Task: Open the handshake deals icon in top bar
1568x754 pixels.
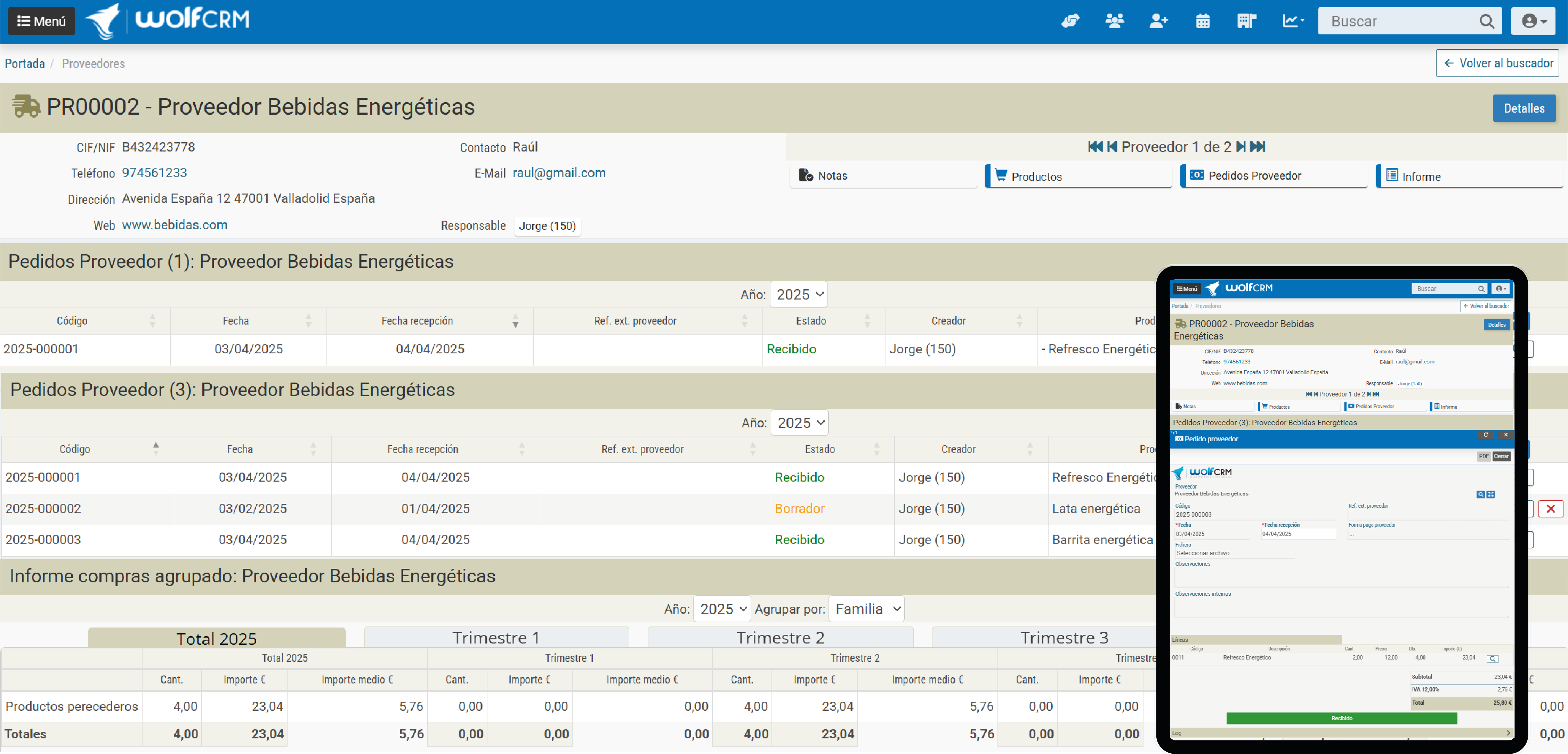Action: (x=1070, y=21)
